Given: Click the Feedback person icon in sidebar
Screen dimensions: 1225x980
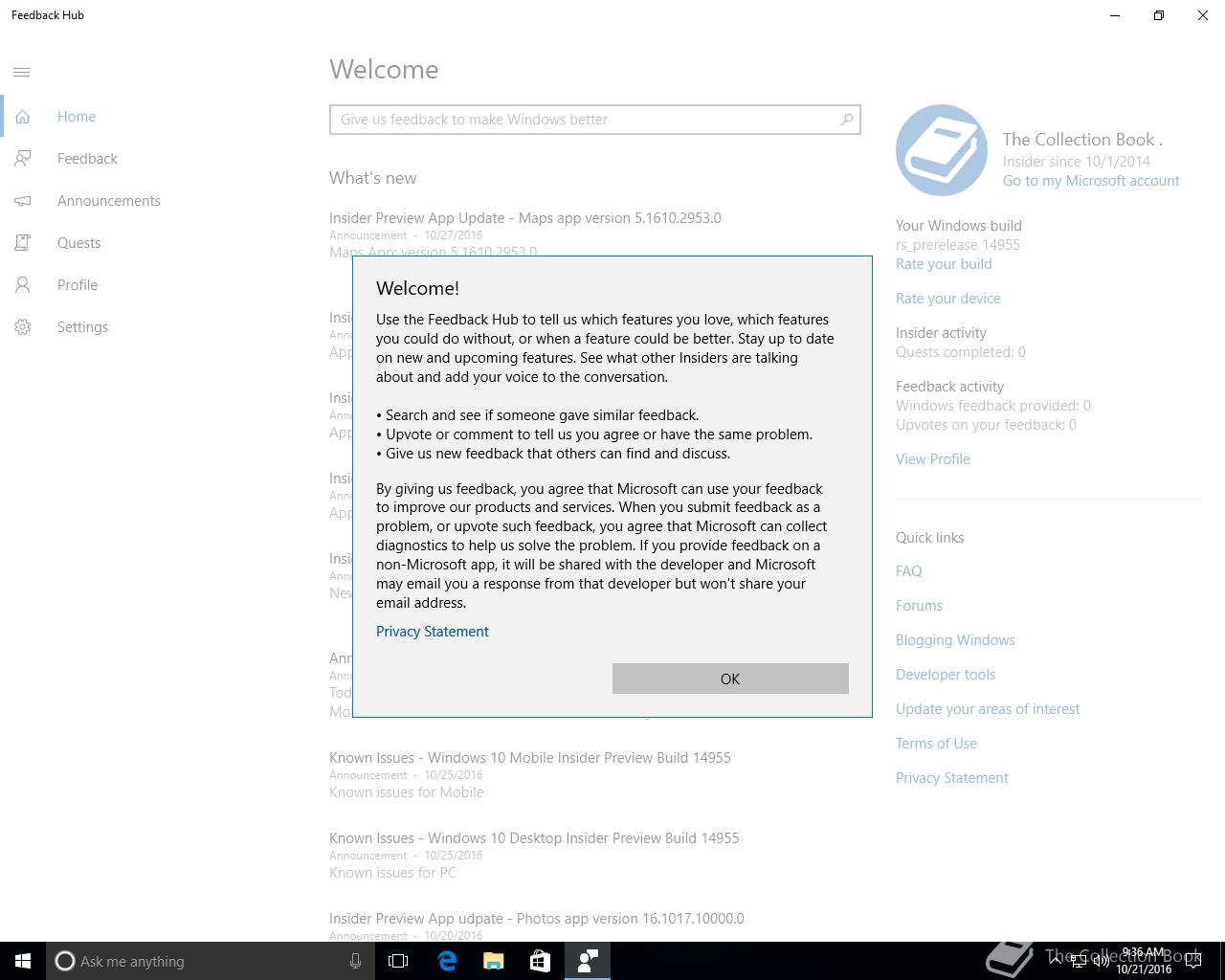Looking at the screenshot, I should click(23, 159).
